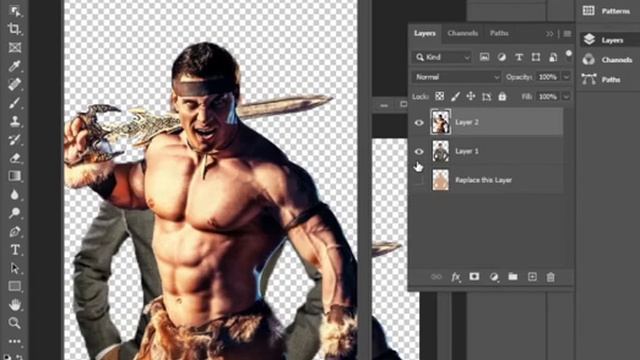Open the extra tools ellipsis
The height and width of the screenshot is (360, 640).
[15, 341]
